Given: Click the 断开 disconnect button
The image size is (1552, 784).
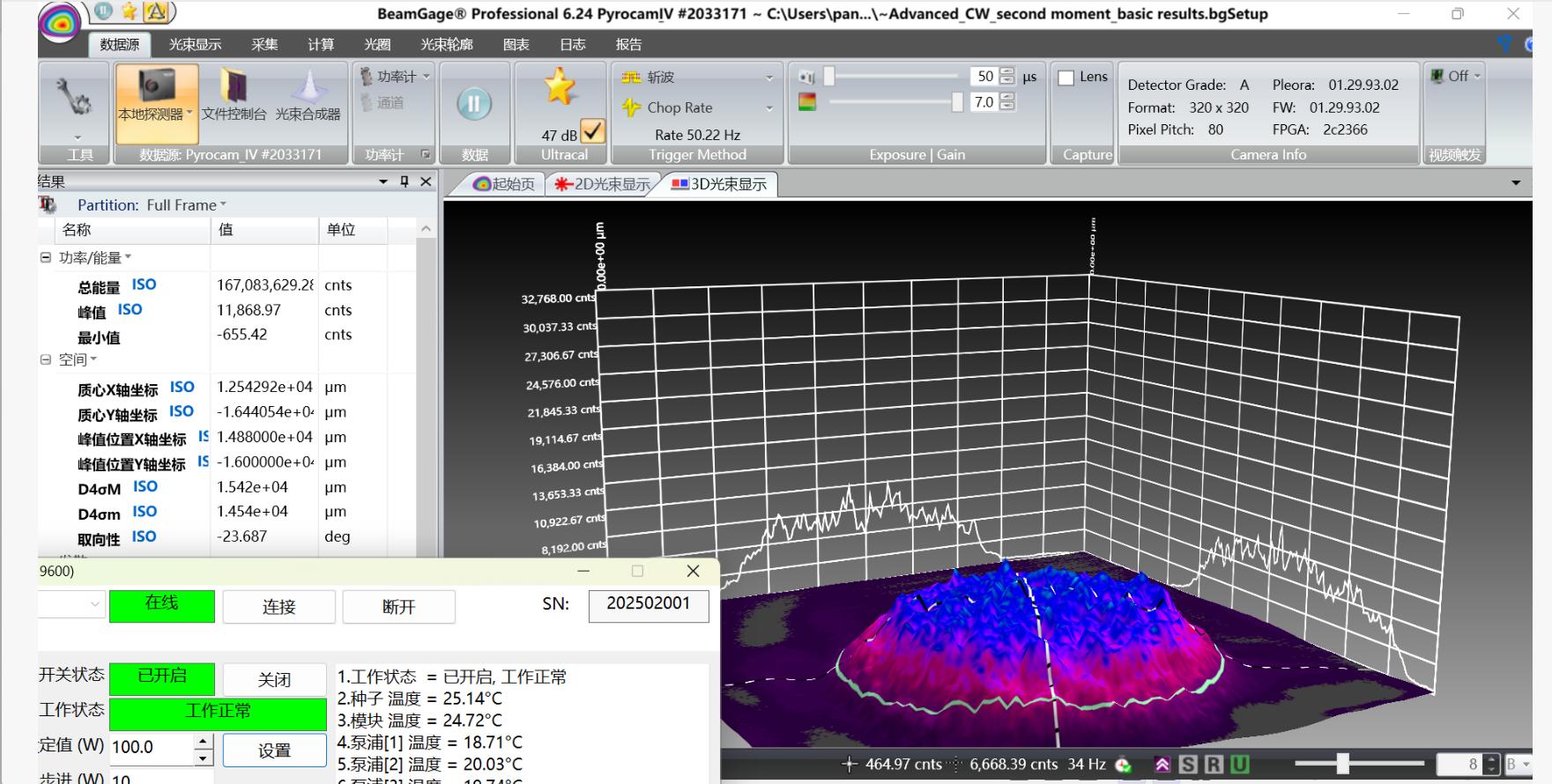Looking at the screenshot, I should click(398, 607).
